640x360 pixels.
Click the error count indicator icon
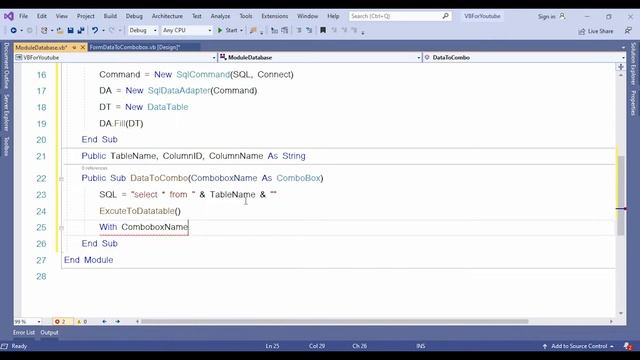(x=57, y=322)
